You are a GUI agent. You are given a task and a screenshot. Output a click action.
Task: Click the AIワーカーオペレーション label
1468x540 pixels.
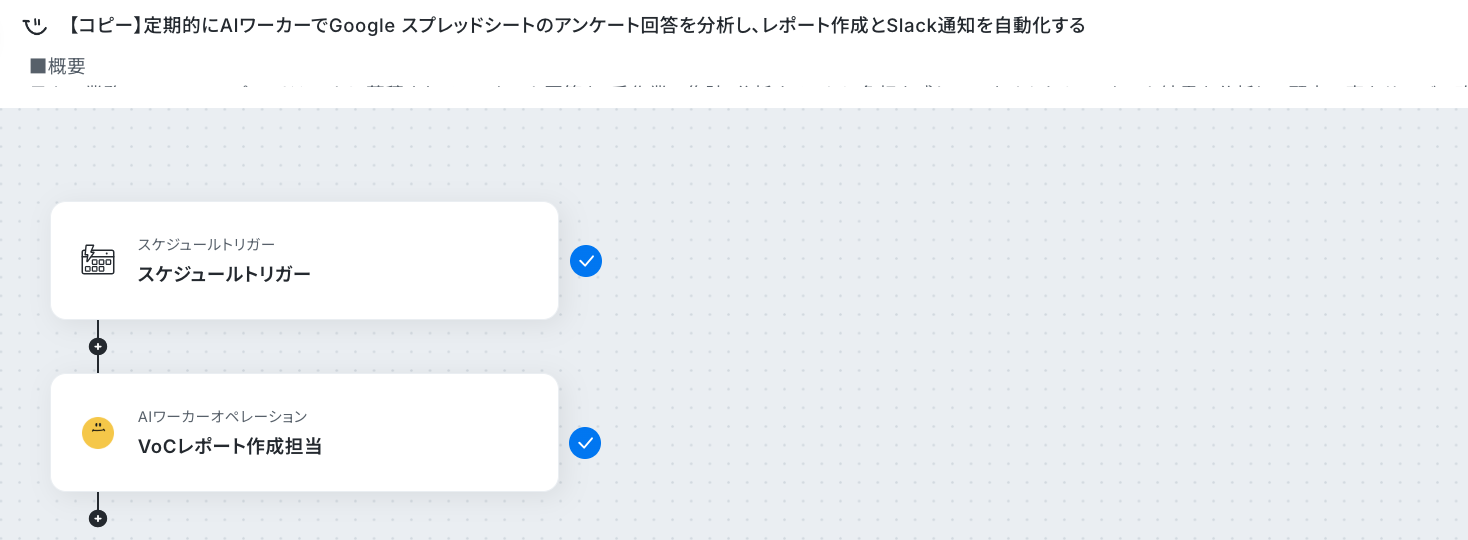click(x=222, y=416)
